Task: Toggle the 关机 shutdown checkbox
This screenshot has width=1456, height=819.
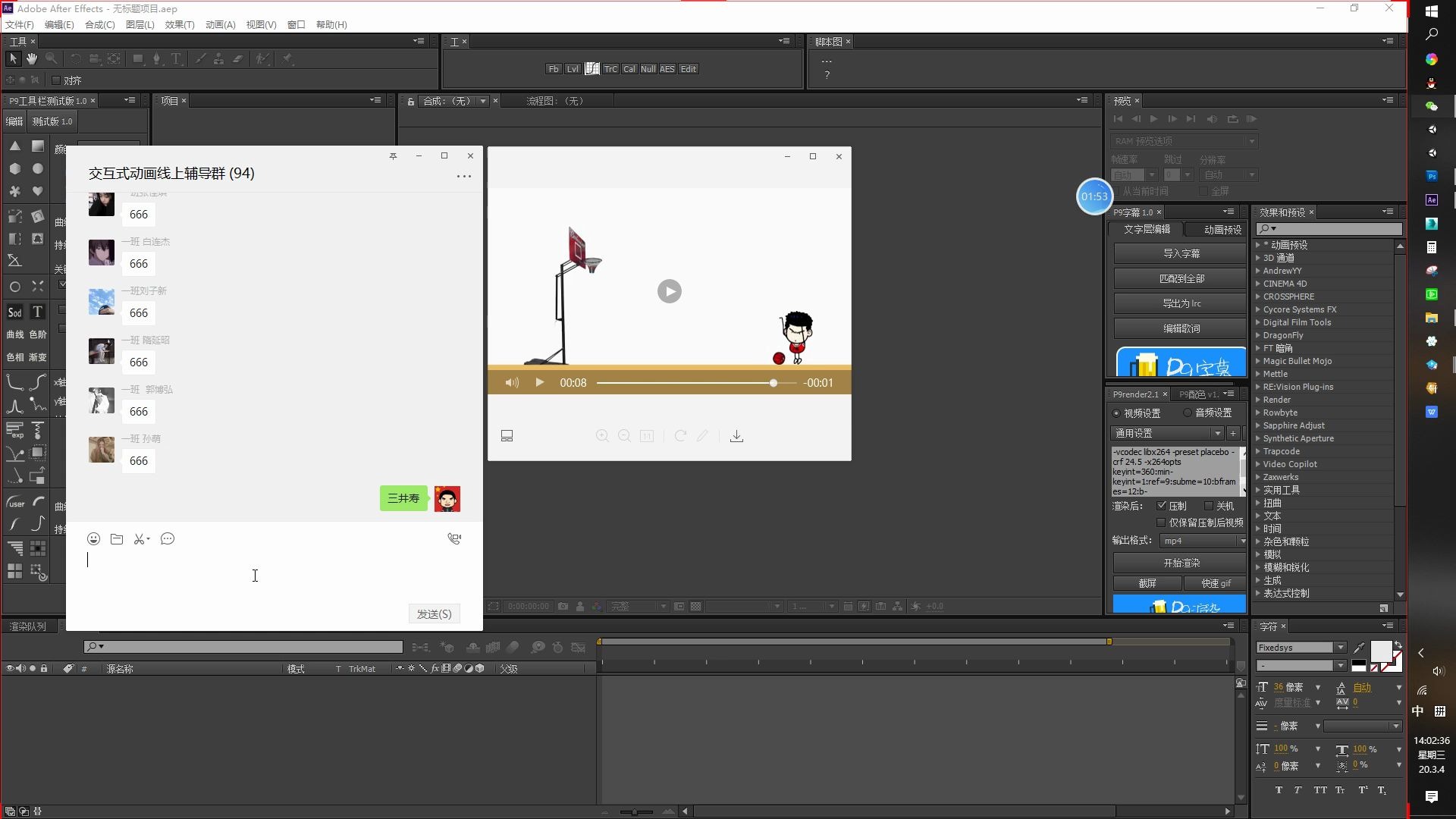Action: pos(1209,506)
